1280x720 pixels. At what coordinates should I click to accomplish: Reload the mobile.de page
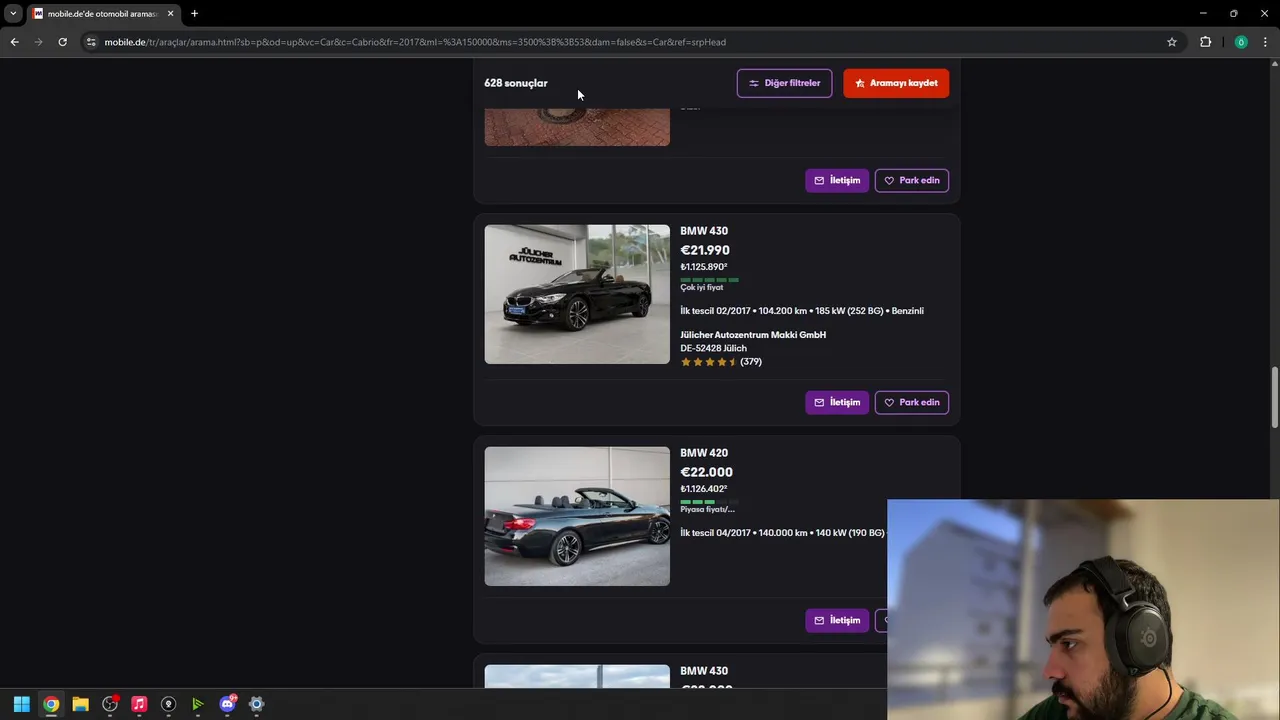62,42
